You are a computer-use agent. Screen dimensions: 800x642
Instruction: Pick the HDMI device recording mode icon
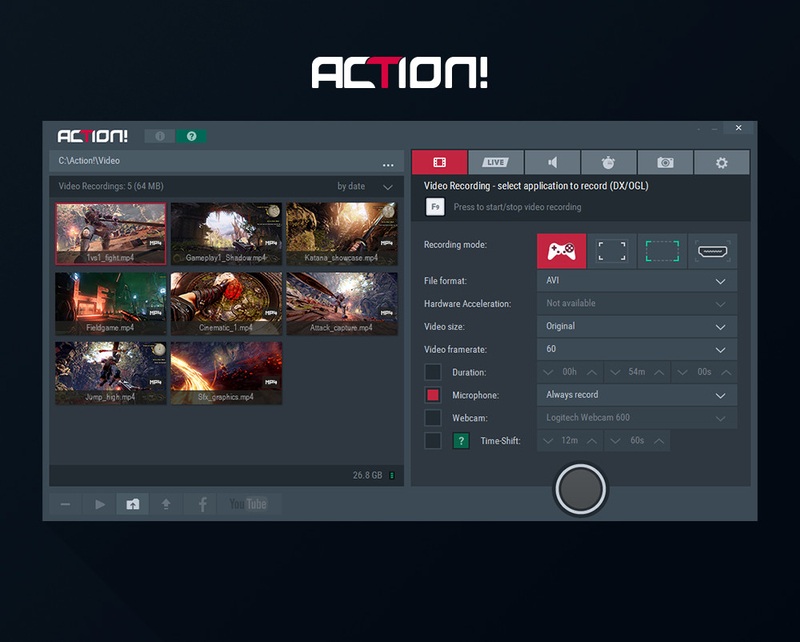[x=712, y=251]
